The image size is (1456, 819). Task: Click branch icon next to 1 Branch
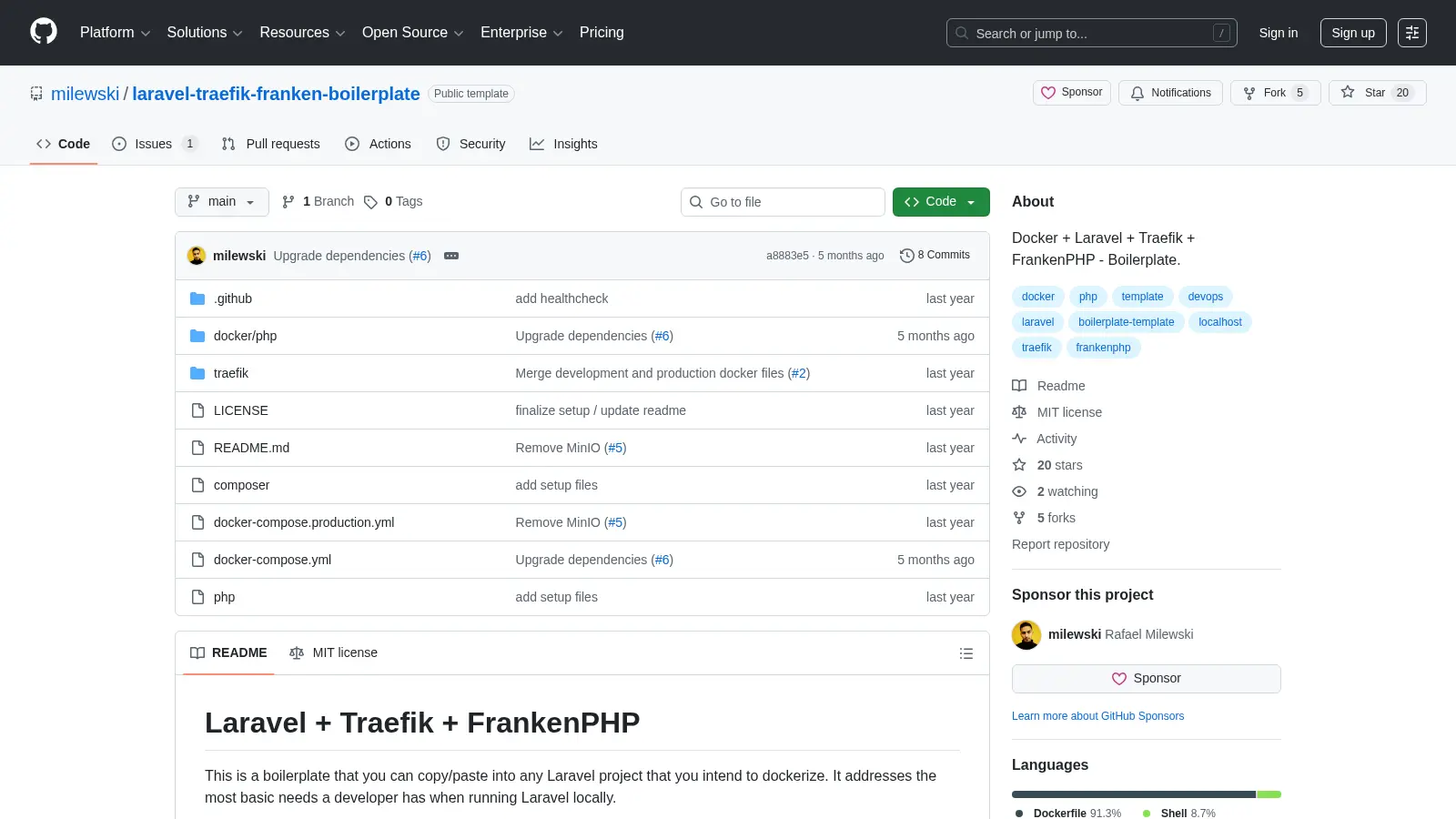(288, 202)
